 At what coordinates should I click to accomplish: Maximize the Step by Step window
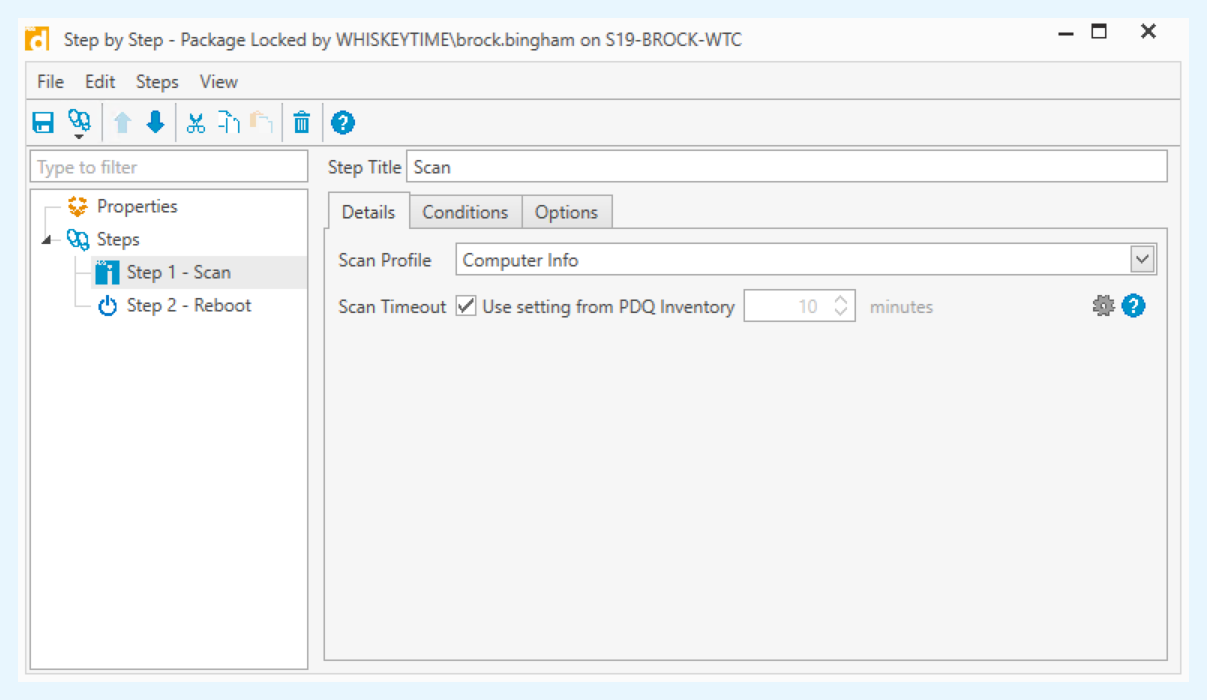(1099, 32)
